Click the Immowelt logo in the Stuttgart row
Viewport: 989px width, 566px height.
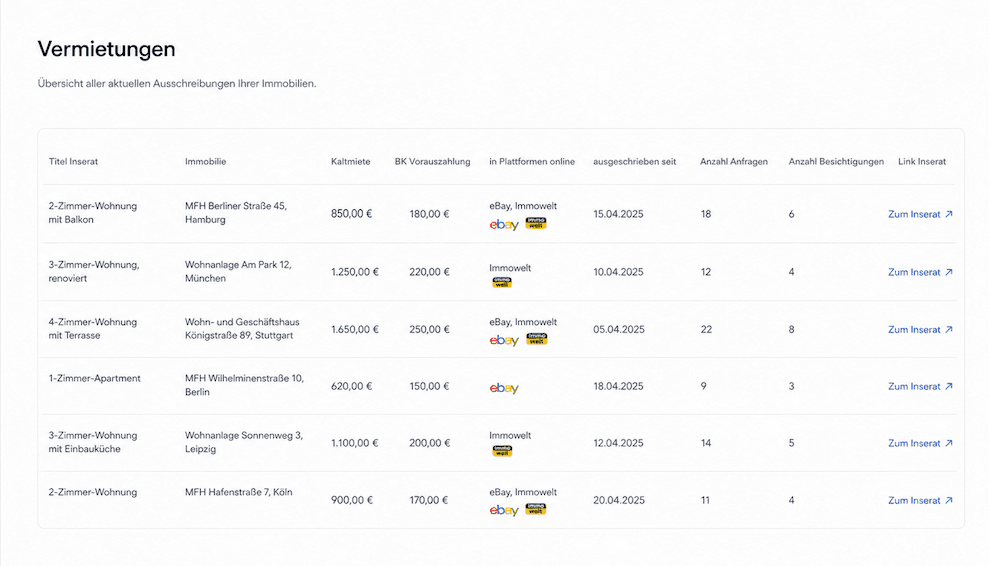(537, 339)
